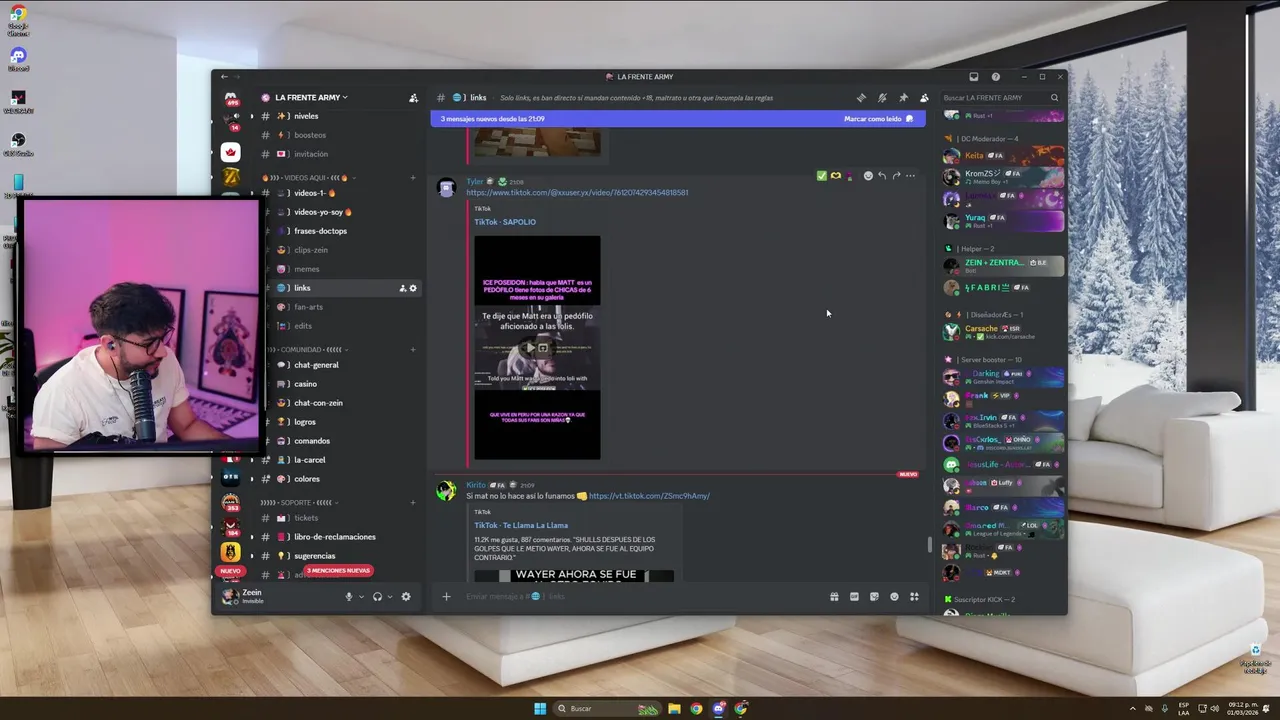Open the Threads icon in channel header
This screenshot has width=1280, height=720.
[x=861, y=98]
